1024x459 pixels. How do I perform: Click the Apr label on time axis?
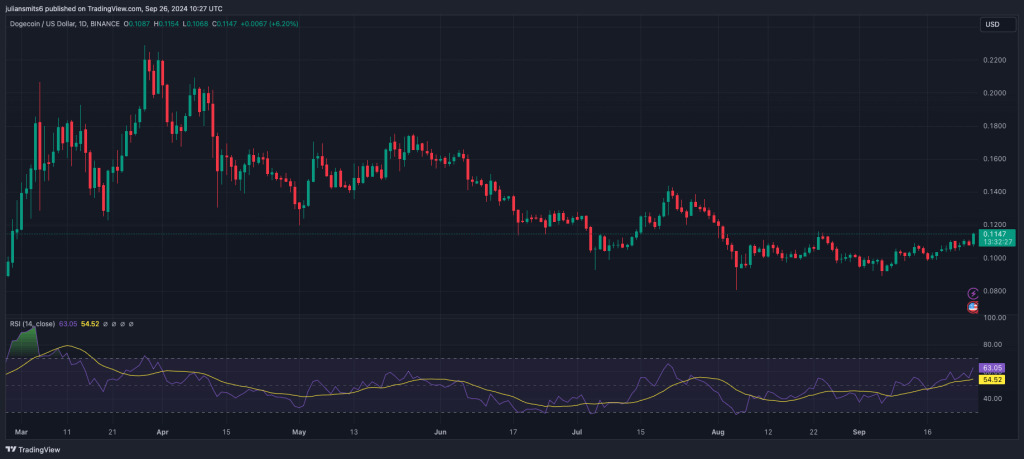point(163,432)
